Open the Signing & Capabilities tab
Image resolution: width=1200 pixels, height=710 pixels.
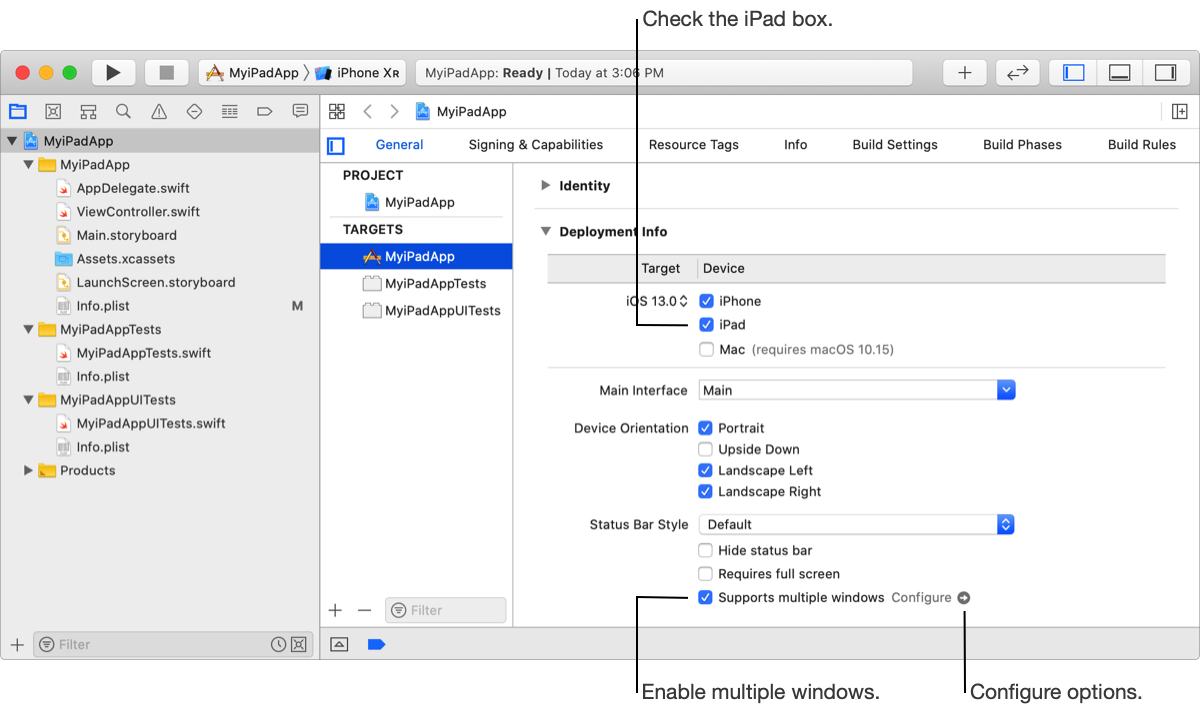coord(536,145)
